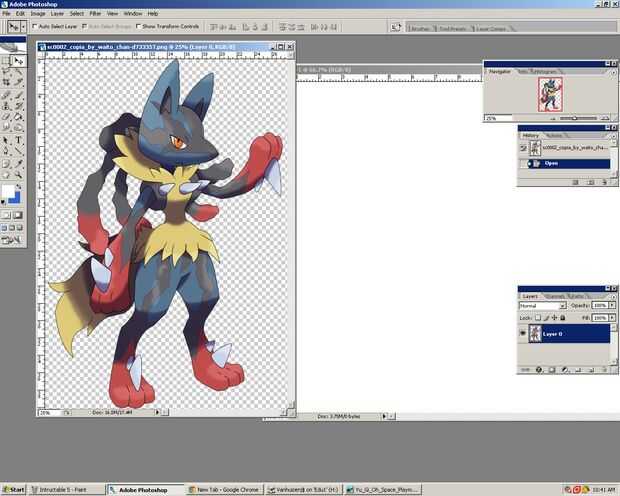620x496 pixels.
Task: Click the foreground color swatch
Action: click(8, 191)
